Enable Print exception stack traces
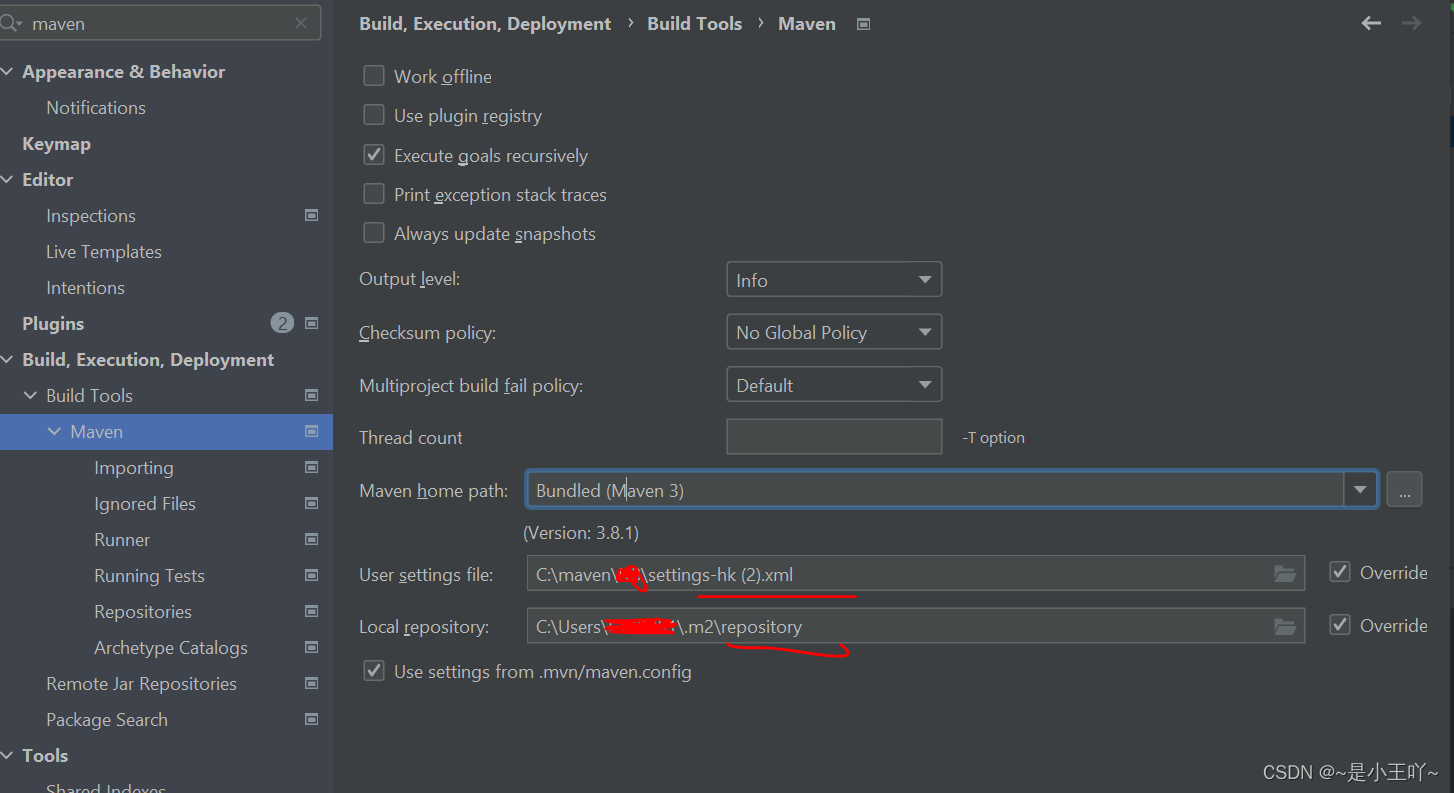 (374, 194)
